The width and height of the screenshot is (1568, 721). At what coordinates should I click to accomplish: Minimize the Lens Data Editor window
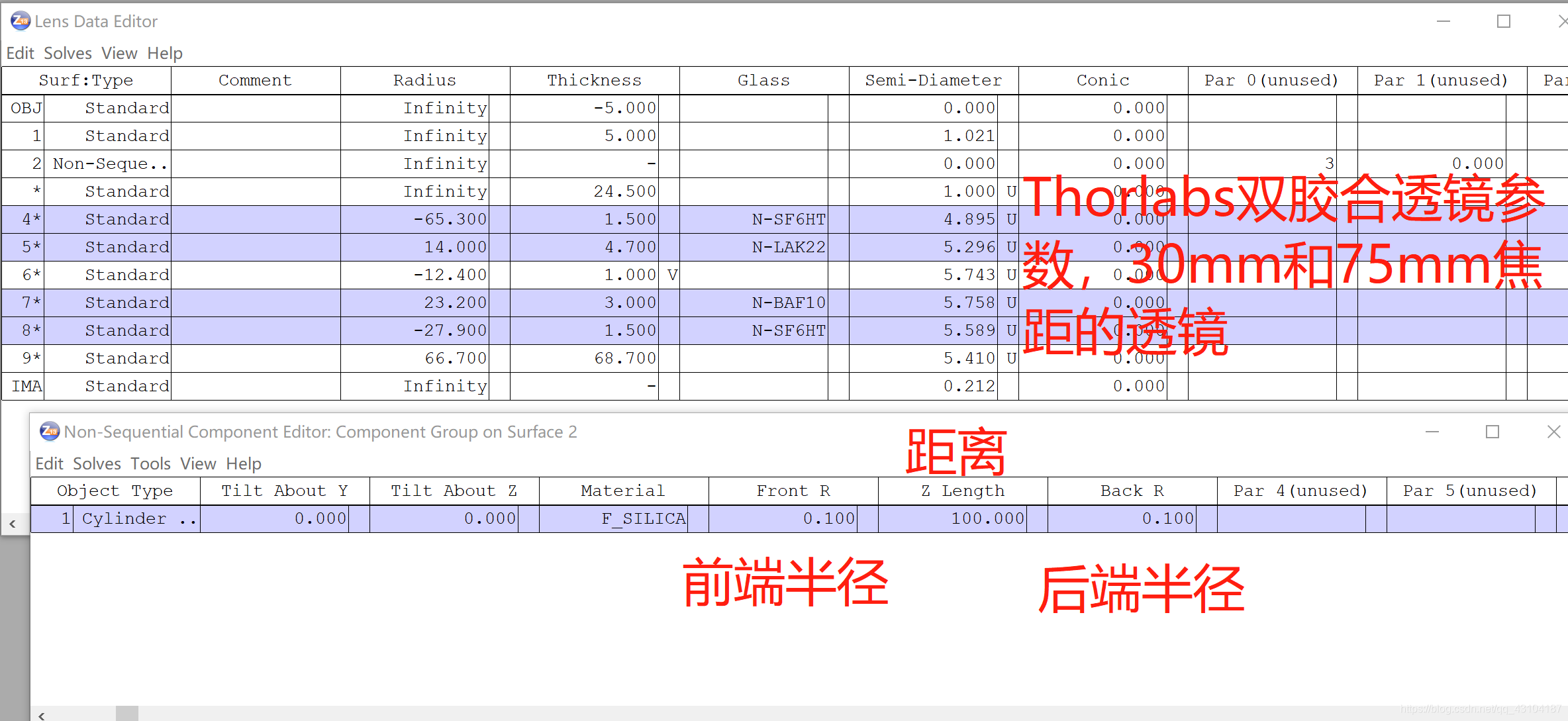(1444, 21)
